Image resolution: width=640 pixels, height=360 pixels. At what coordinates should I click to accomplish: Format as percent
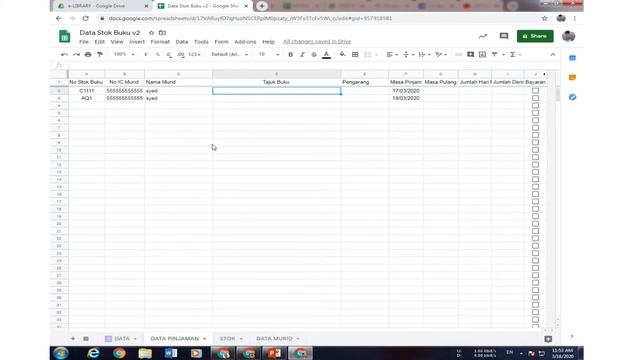pos(158,54)
